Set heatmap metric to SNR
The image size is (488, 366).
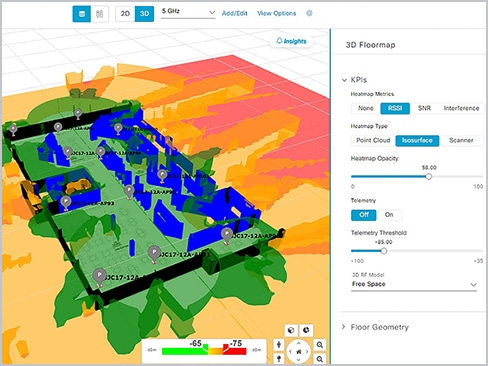click(x=424, y=108)
